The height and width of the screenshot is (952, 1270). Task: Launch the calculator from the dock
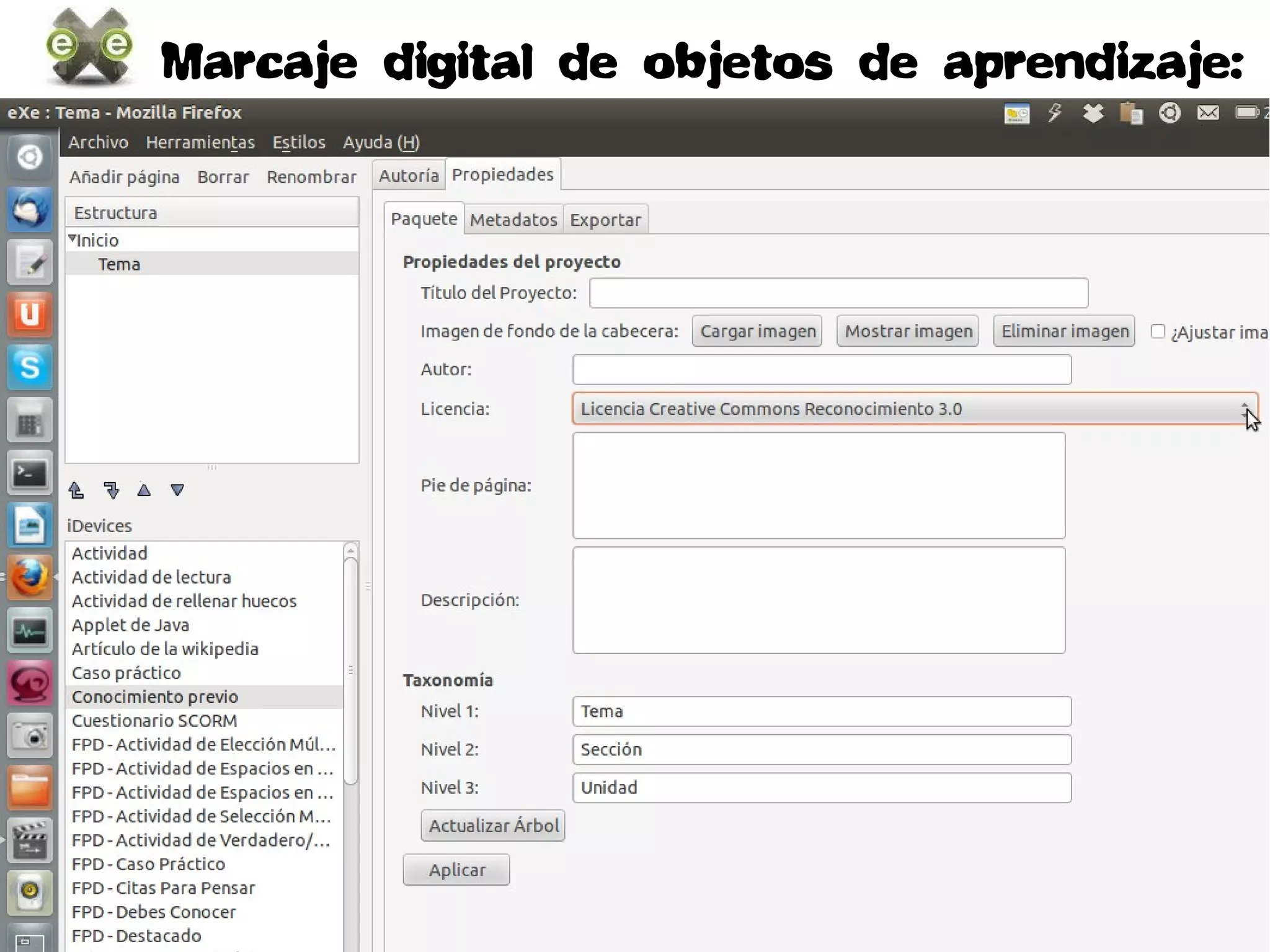(x=29, y=420)
